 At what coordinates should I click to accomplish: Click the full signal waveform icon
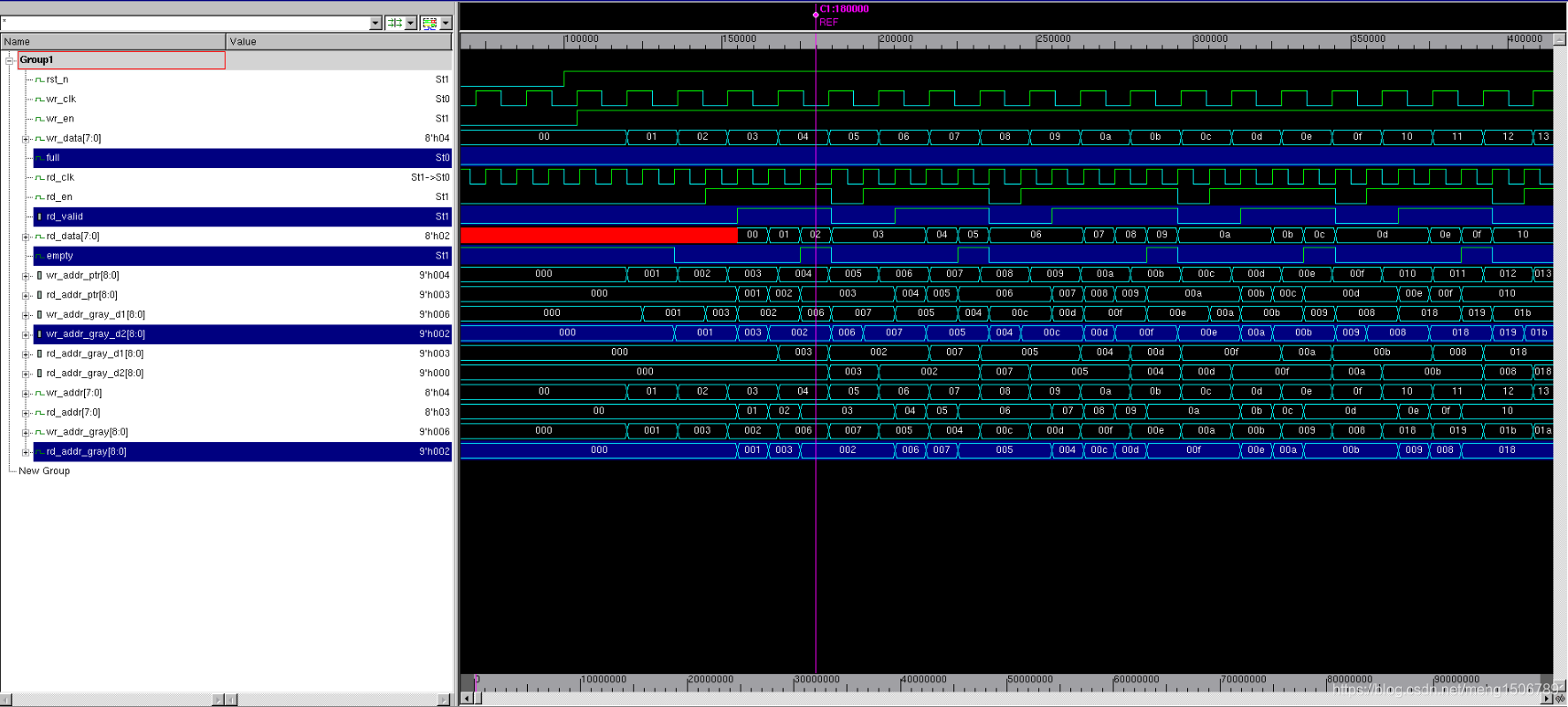(39, 158)
